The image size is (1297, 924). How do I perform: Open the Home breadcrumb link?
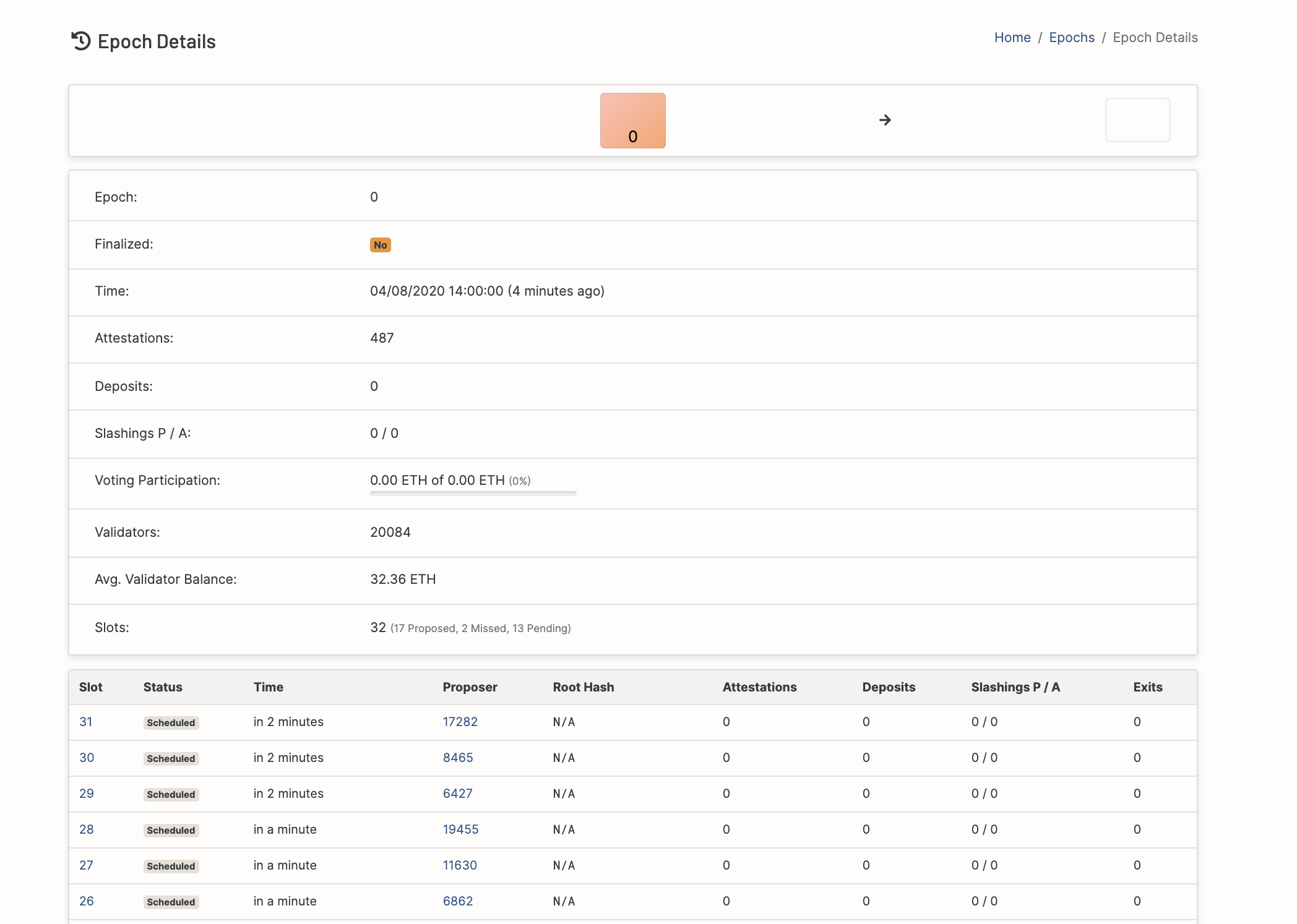(x=1012, y=38)
